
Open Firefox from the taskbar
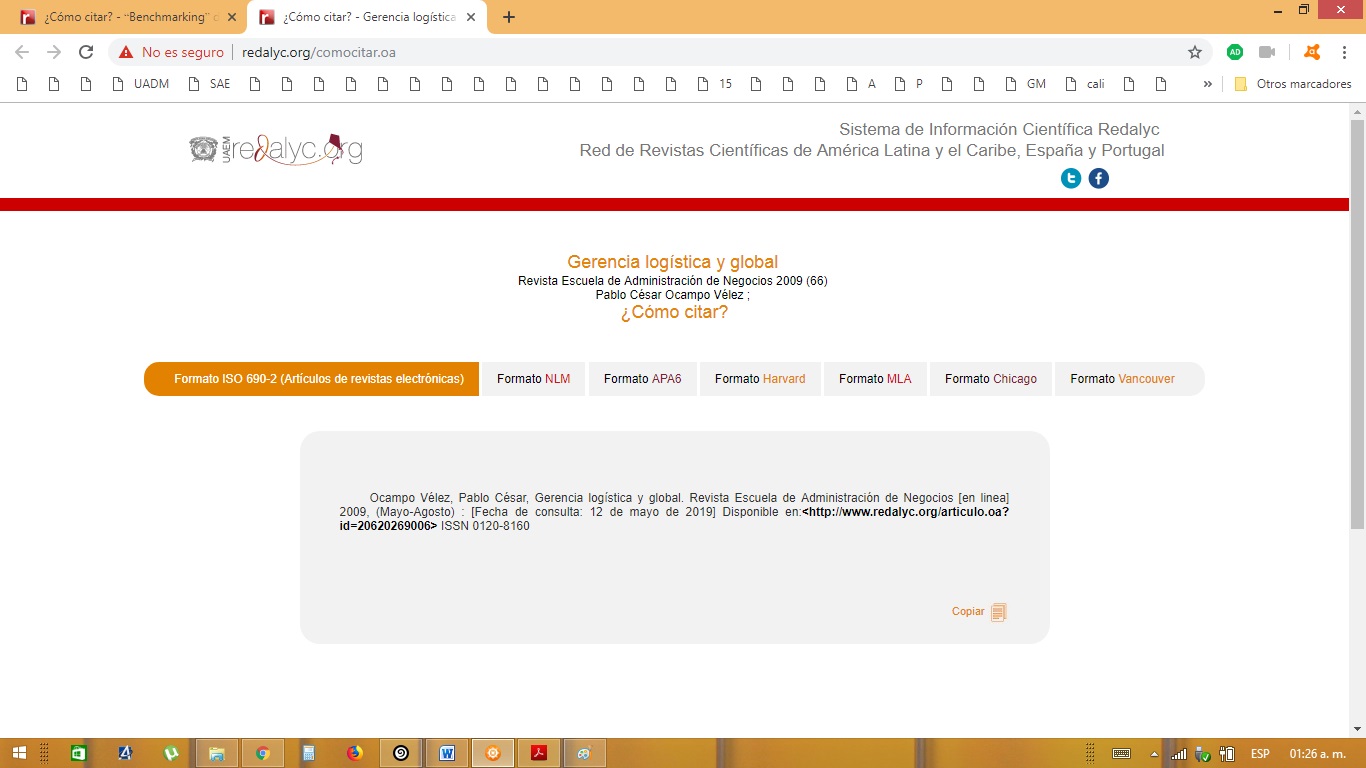click(x=354, y=753)
